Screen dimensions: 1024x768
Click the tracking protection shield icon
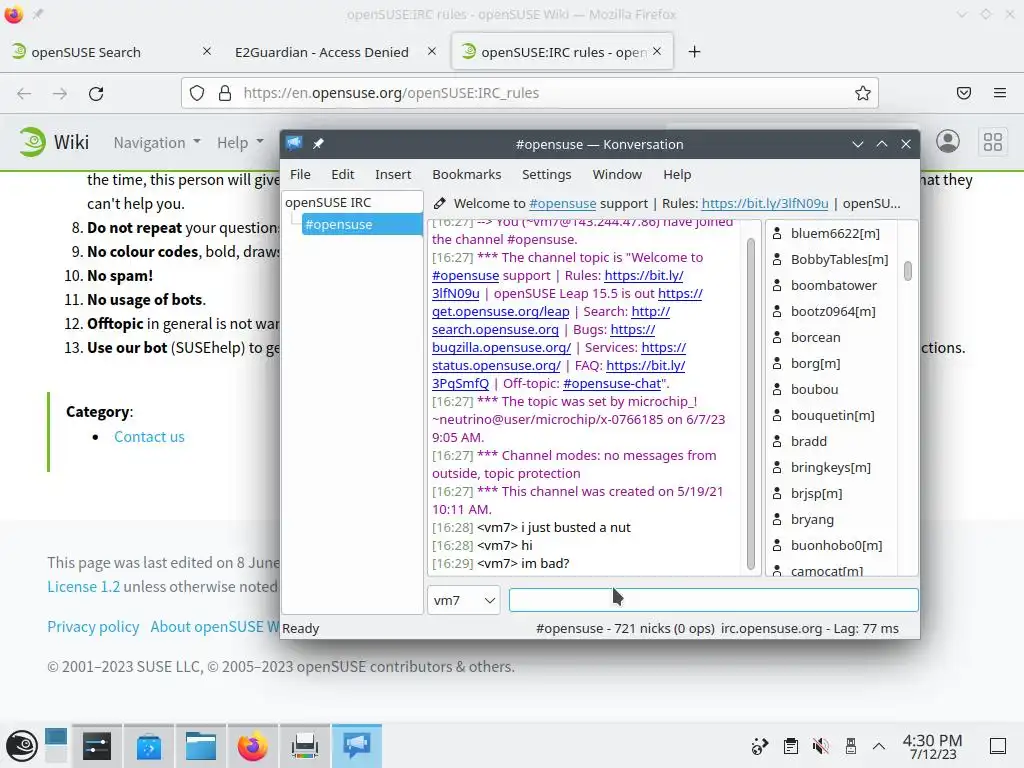197,93
